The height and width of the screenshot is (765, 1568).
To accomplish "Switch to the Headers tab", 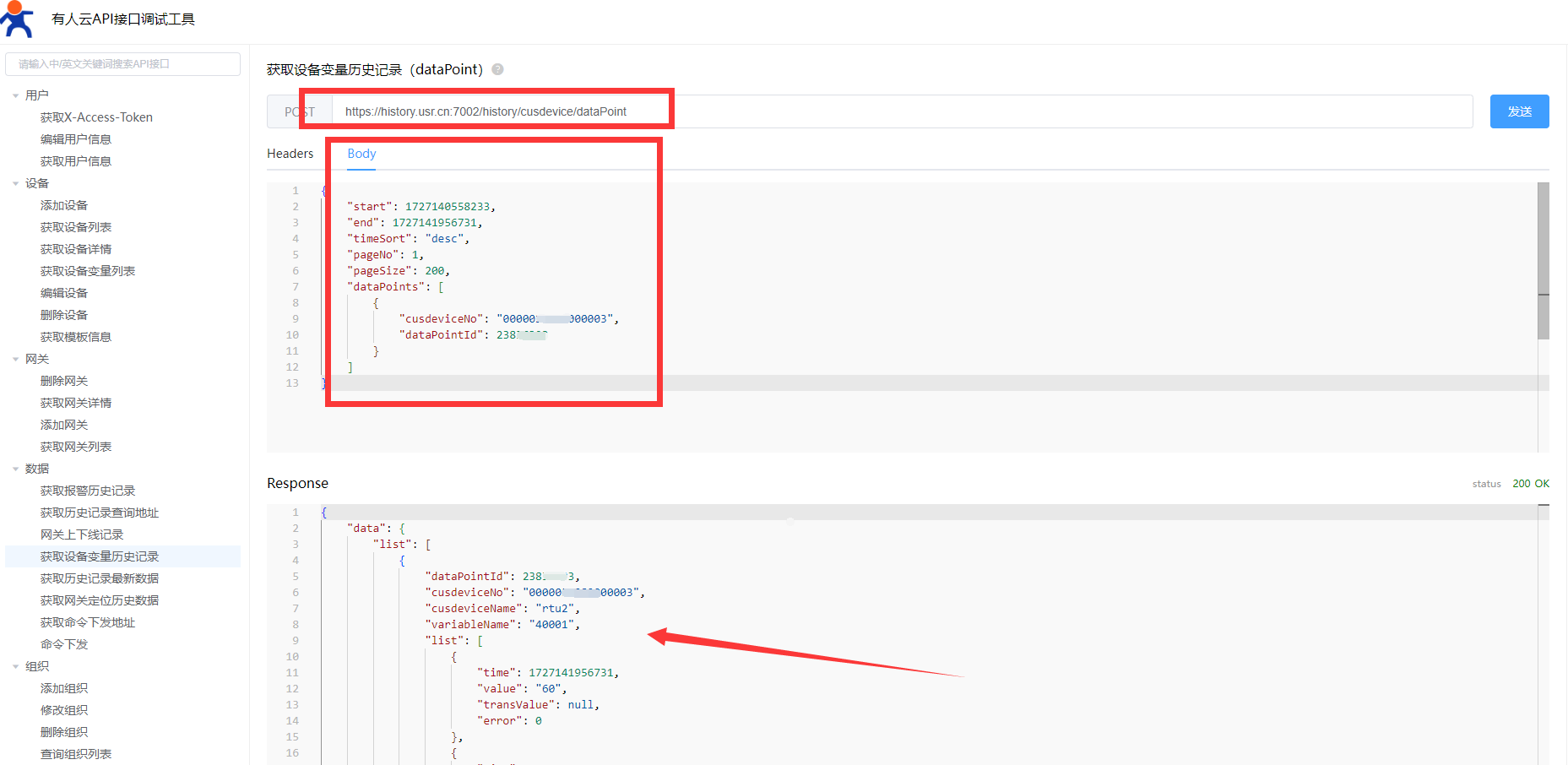I will 290,154.
